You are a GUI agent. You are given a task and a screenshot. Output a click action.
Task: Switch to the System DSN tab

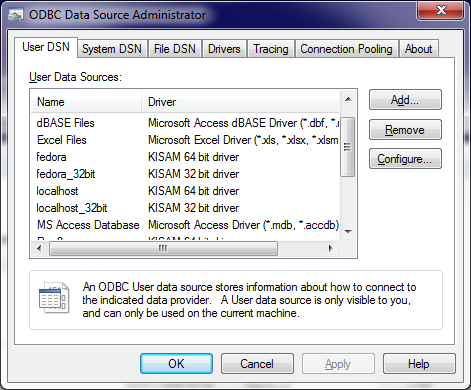112,49
